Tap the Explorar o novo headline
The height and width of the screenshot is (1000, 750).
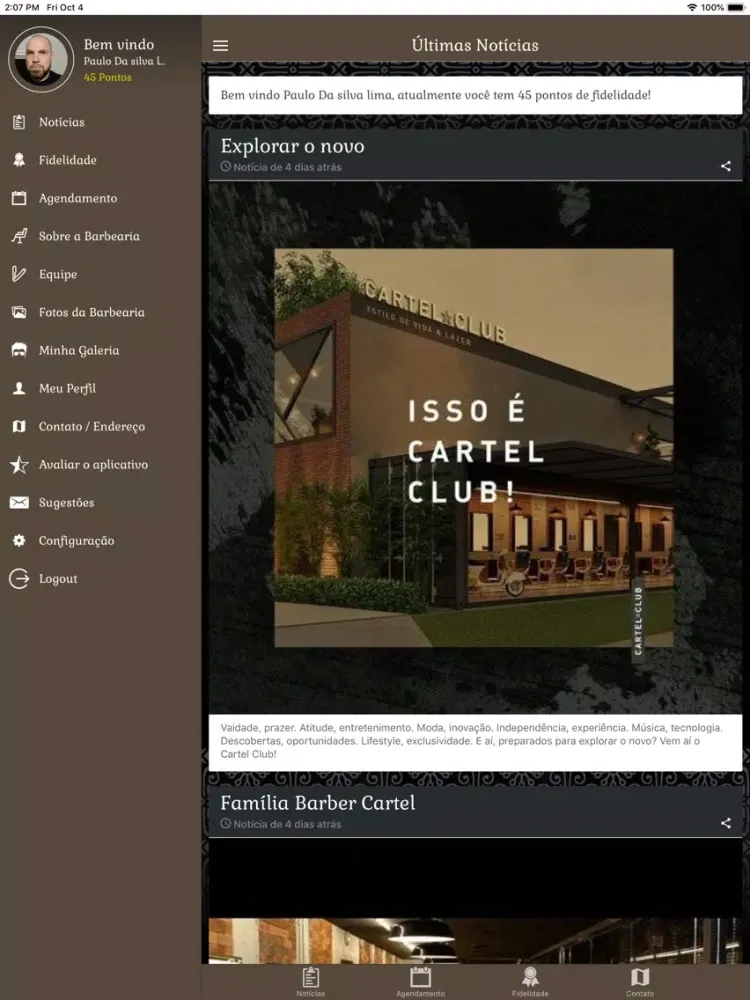click(293, 146)
